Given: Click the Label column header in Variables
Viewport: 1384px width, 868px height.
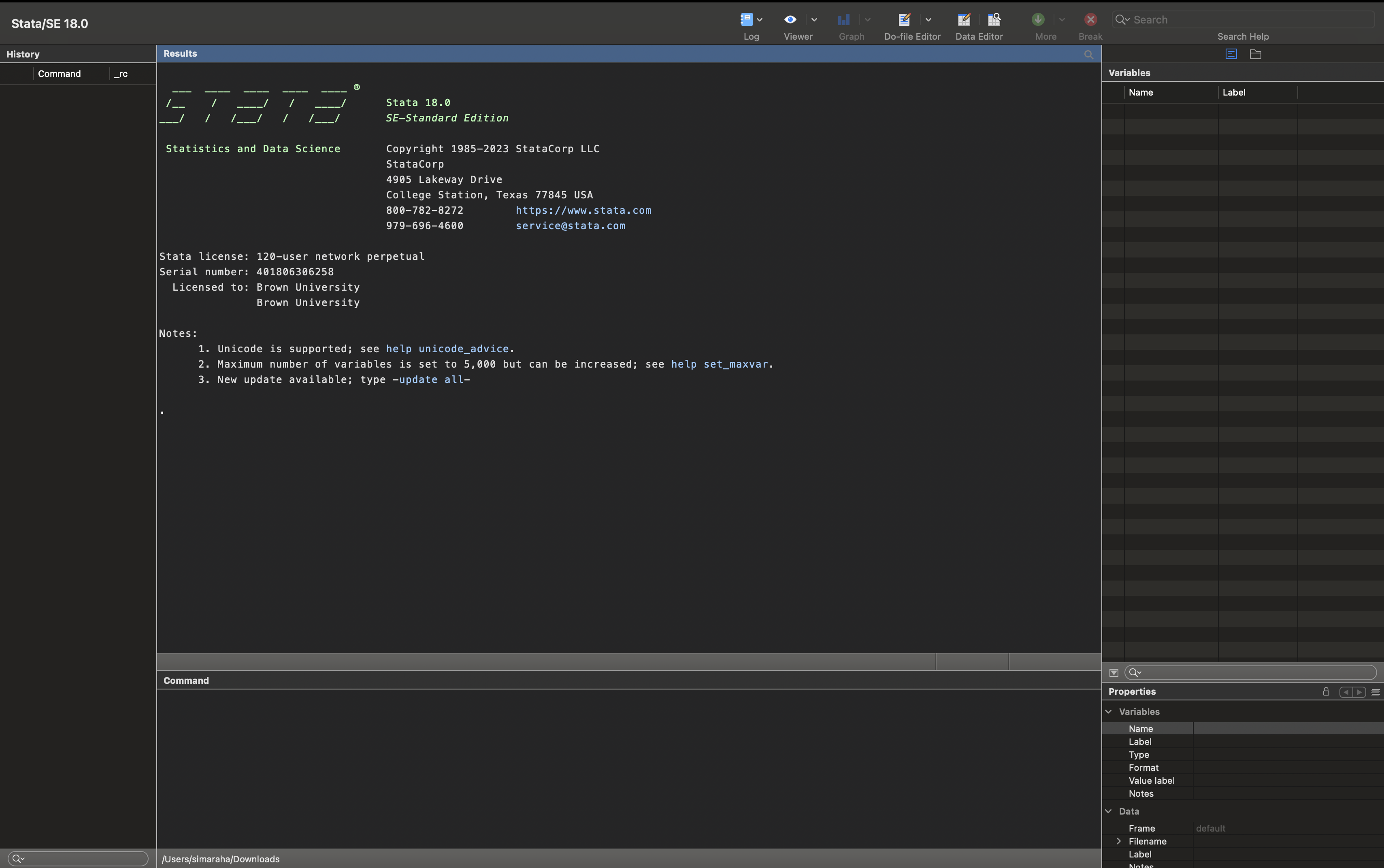Looking at the screenshot, I should click(1234, 92).
